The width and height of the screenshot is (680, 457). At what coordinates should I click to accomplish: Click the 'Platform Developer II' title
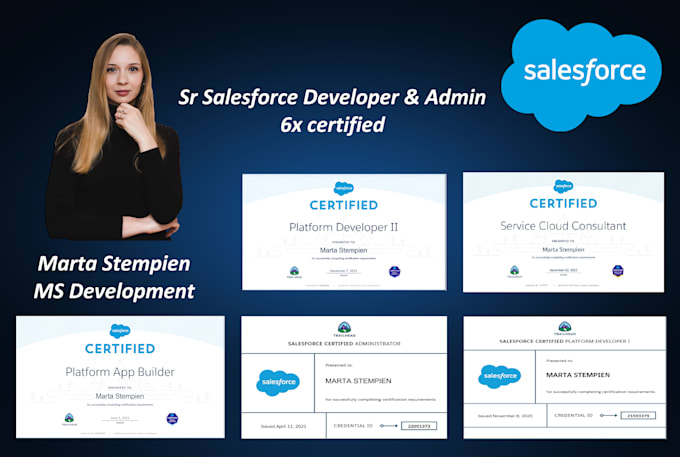tap(343, 227)
